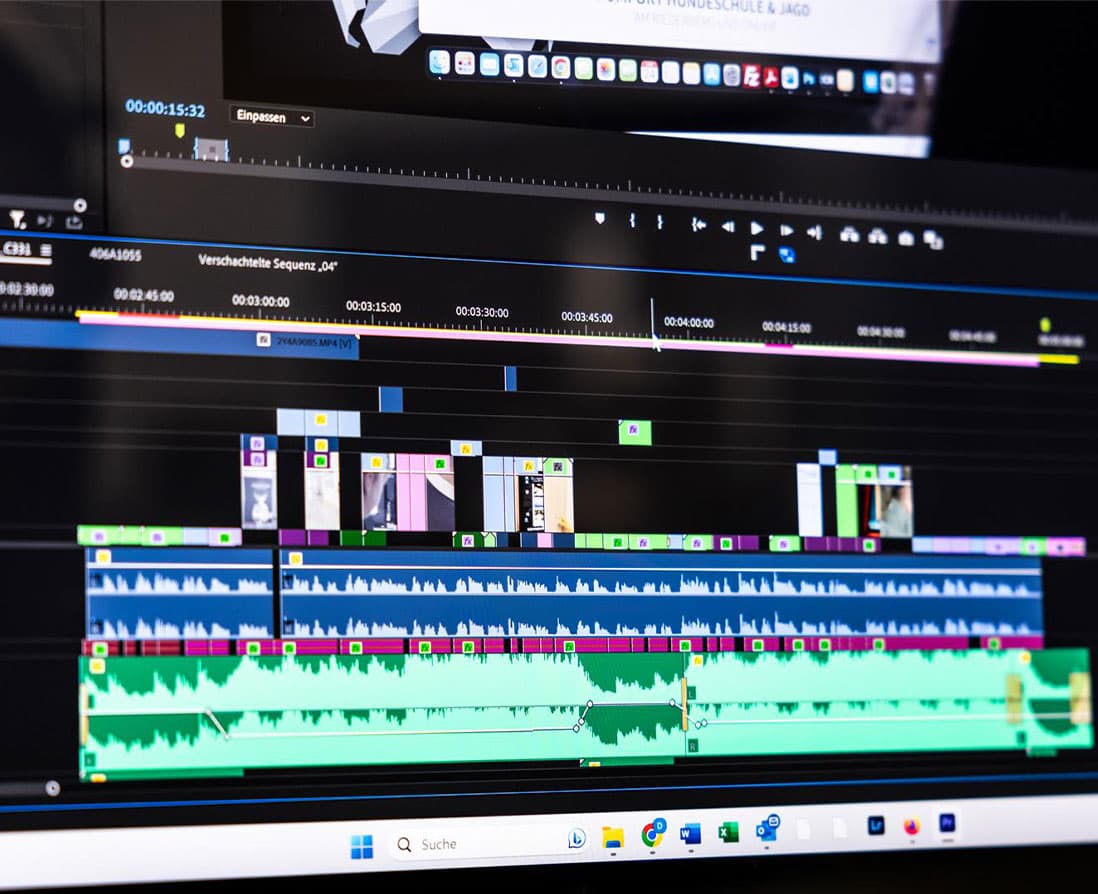Viewport: 1098px width, 894px height.
Task: Open File Explorer from the taskbar
Action: click(613, 837)
